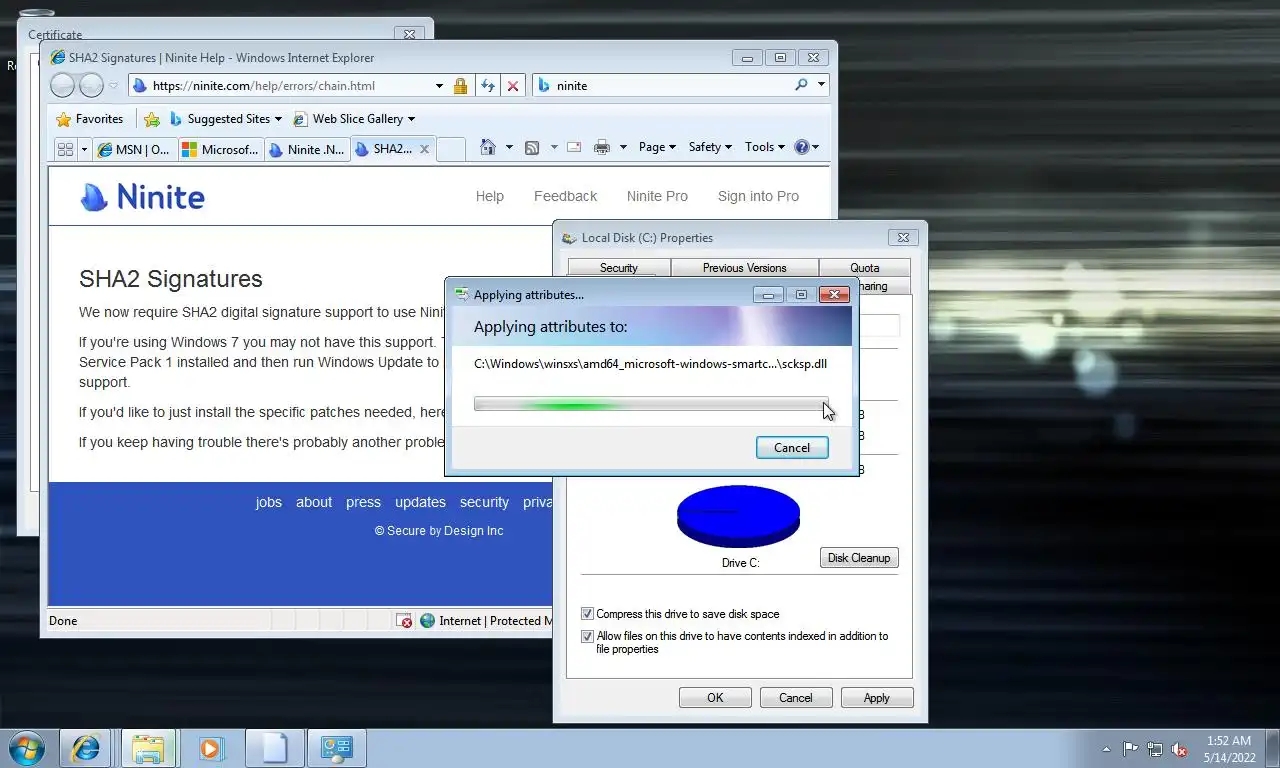Click the red stop loading icon
1280x768 pixels.
pos(513,86)
